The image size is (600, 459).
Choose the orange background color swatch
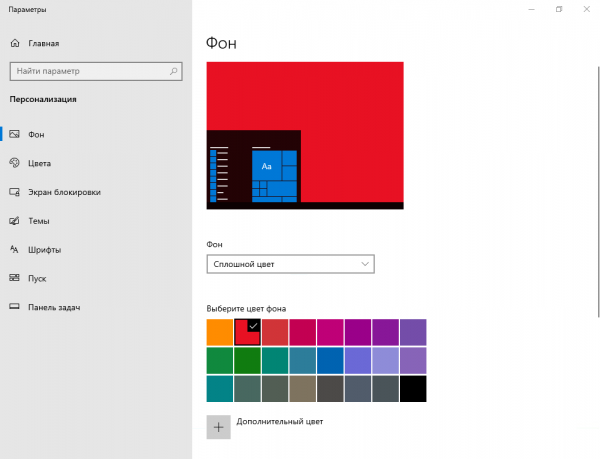[x=219, y=332]
